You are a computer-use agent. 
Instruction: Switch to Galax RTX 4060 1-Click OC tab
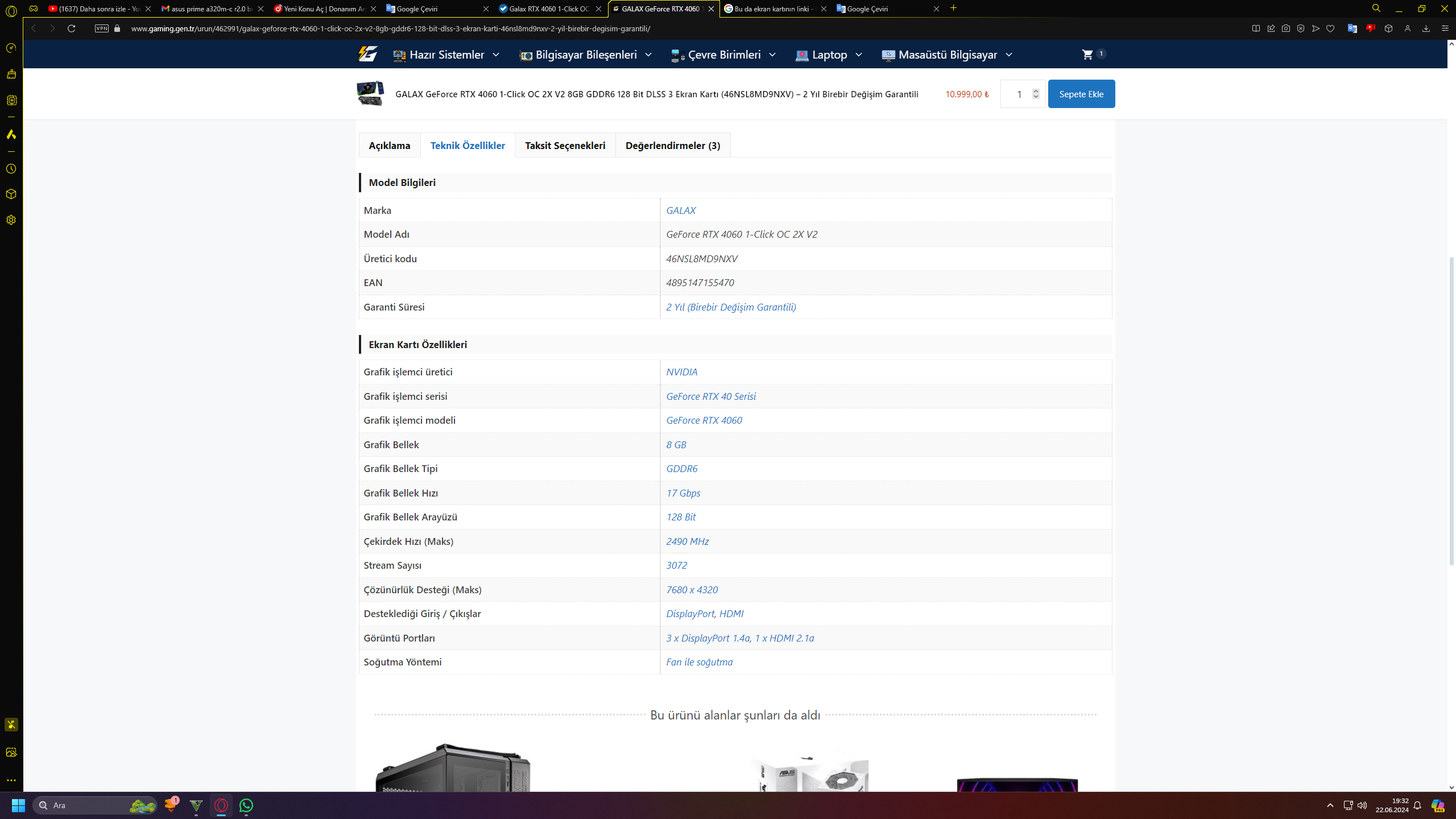click(x=545, y=9)
